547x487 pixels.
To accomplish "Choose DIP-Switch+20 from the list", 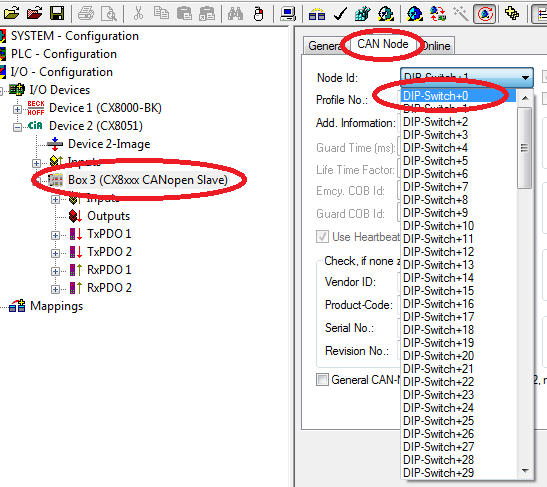I will (x=458, y=356).
